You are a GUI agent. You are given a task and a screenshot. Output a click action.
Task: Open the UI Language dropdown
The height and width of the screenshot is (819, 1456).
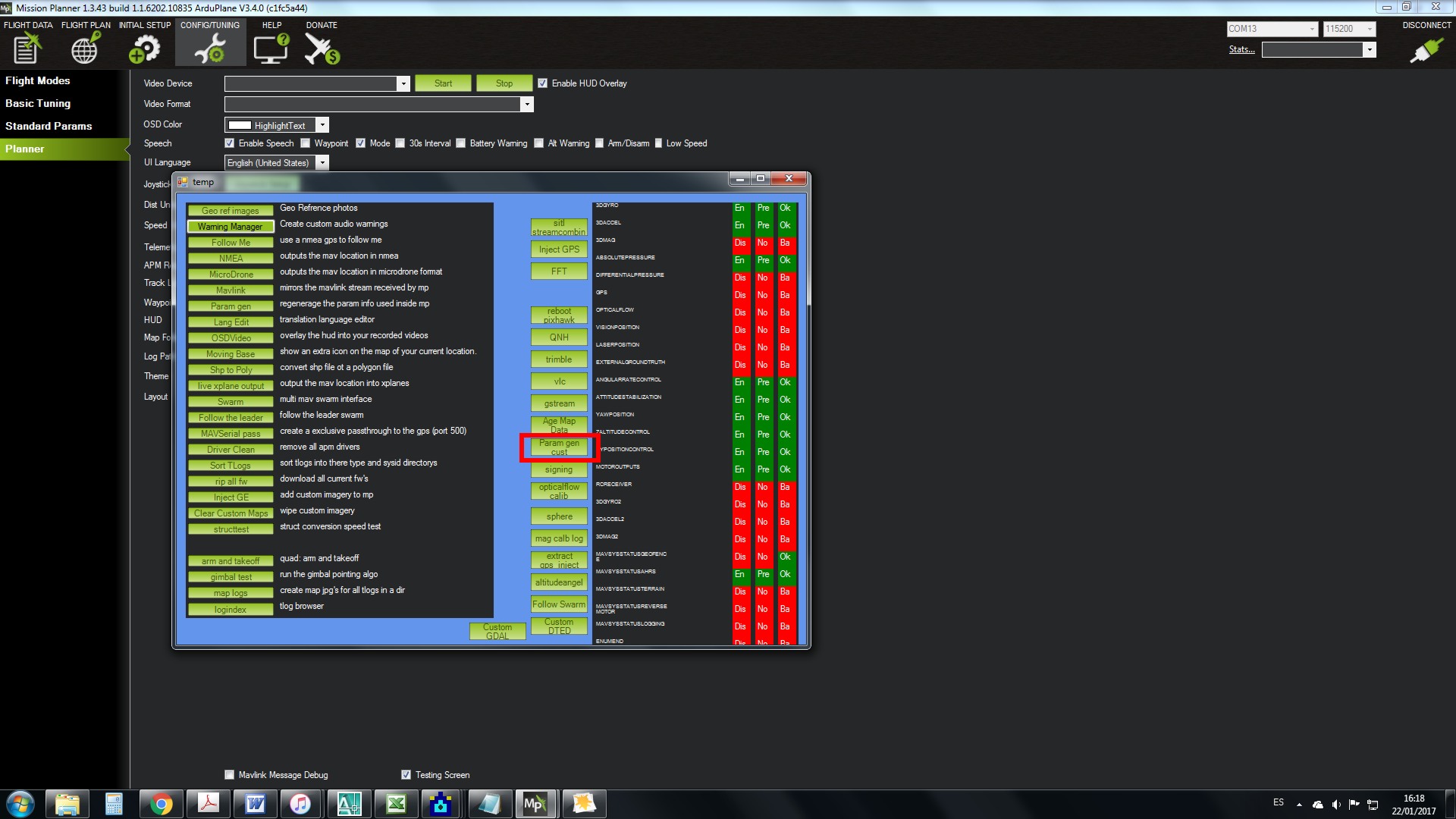click(322, 163)
